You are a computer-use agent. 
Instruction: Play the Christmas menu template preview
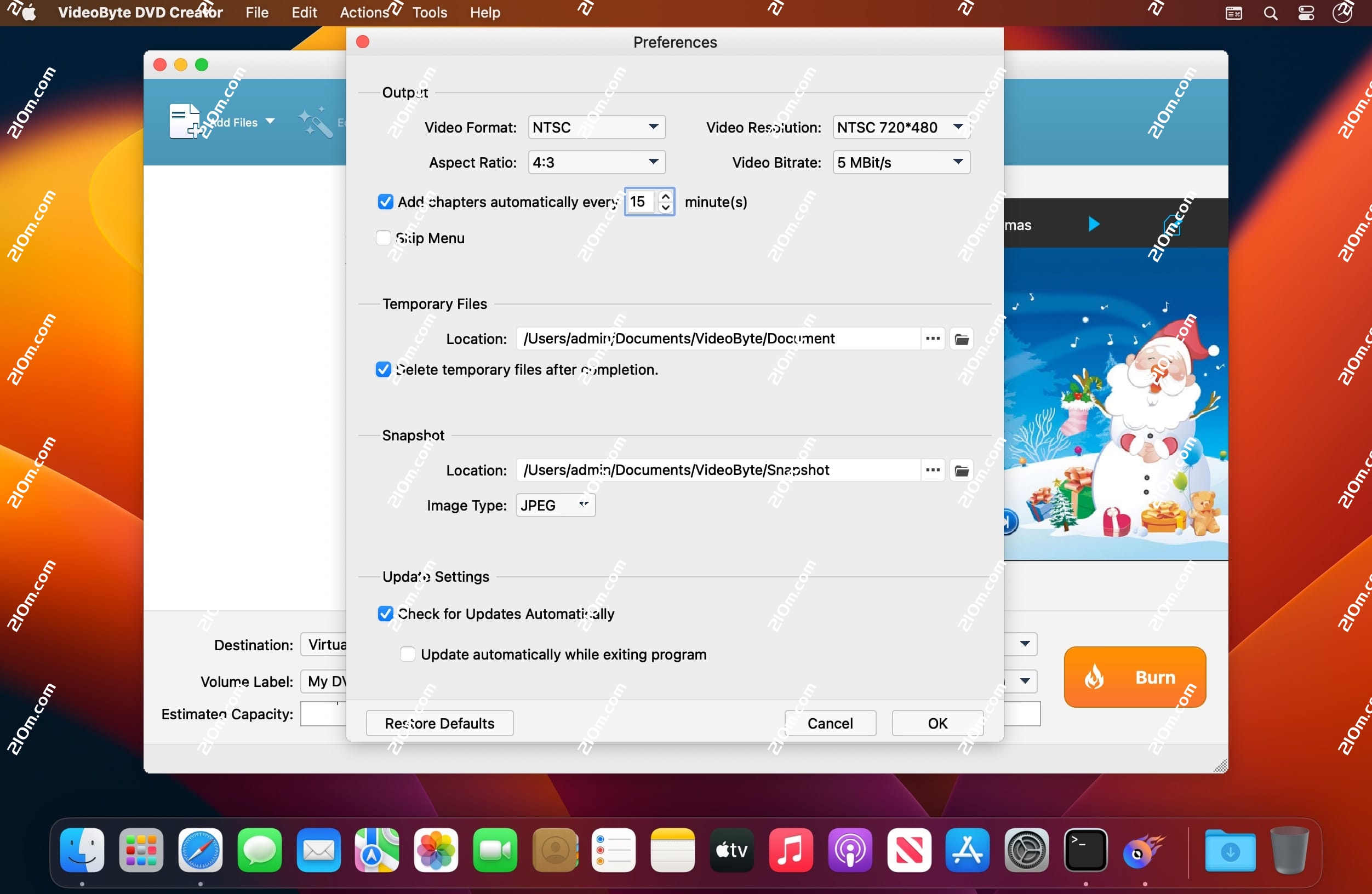[1094, 225]
